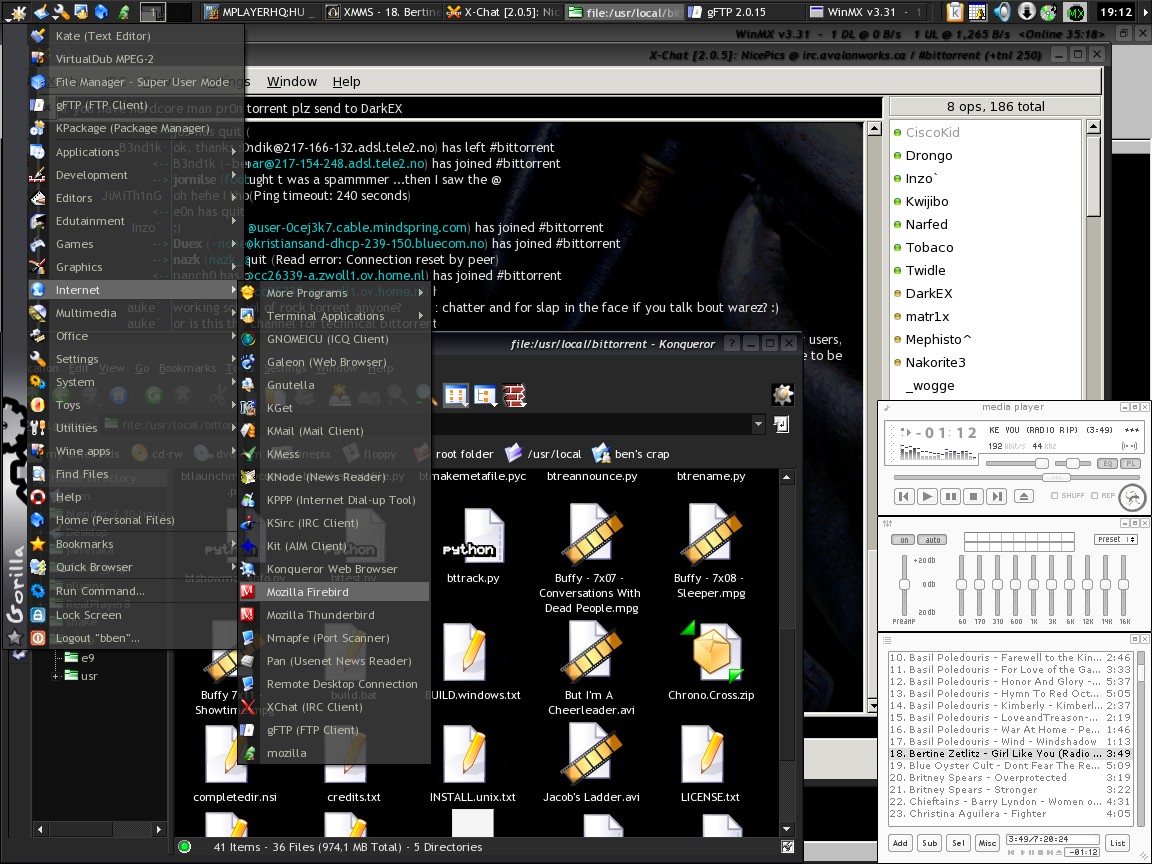Toggle the SHUFF checkbox in XMMS
The width and height of the screenshot is (1152, 864).
click(1054, 496)
